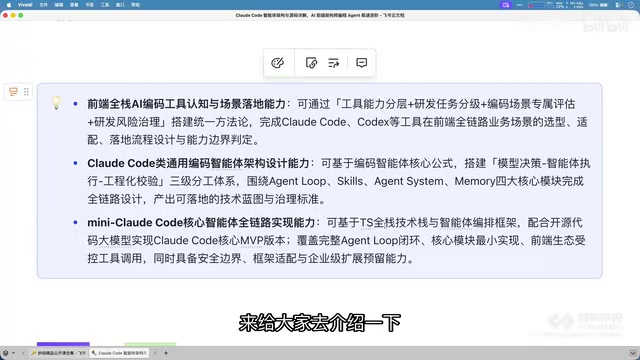
Task: Click the text 工具能力分层+研发任务分级
Action: click(411, 104)
